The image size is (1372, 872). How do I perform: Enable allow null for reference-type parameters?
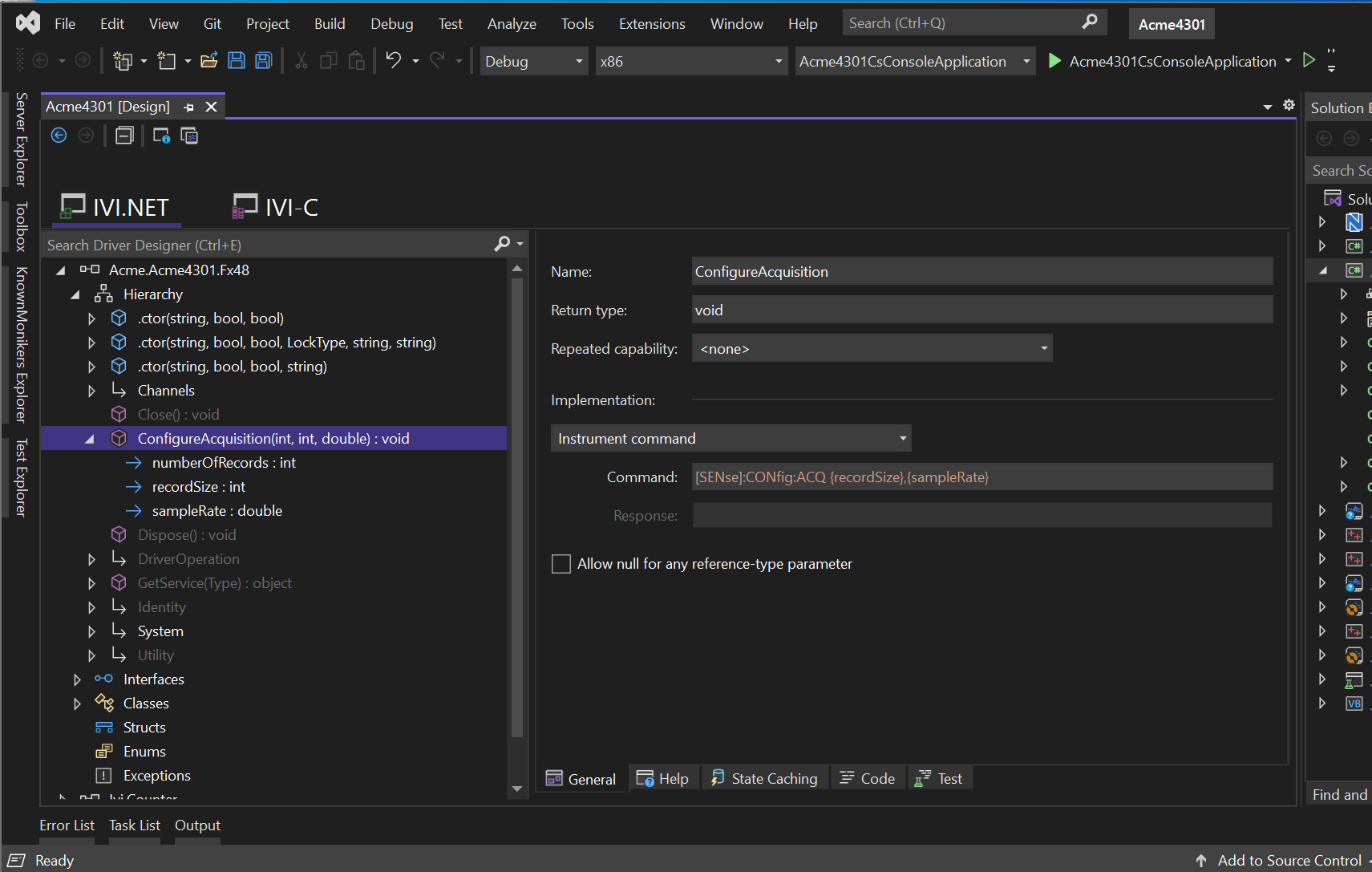point(561,564)
